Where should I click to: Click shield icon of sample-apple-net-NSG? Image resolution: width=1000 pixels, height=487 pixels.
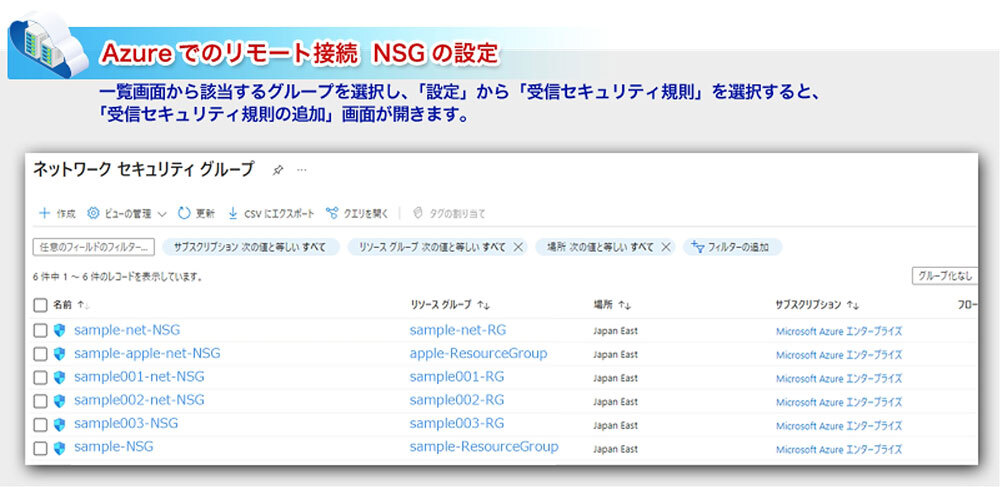point(59,354)
